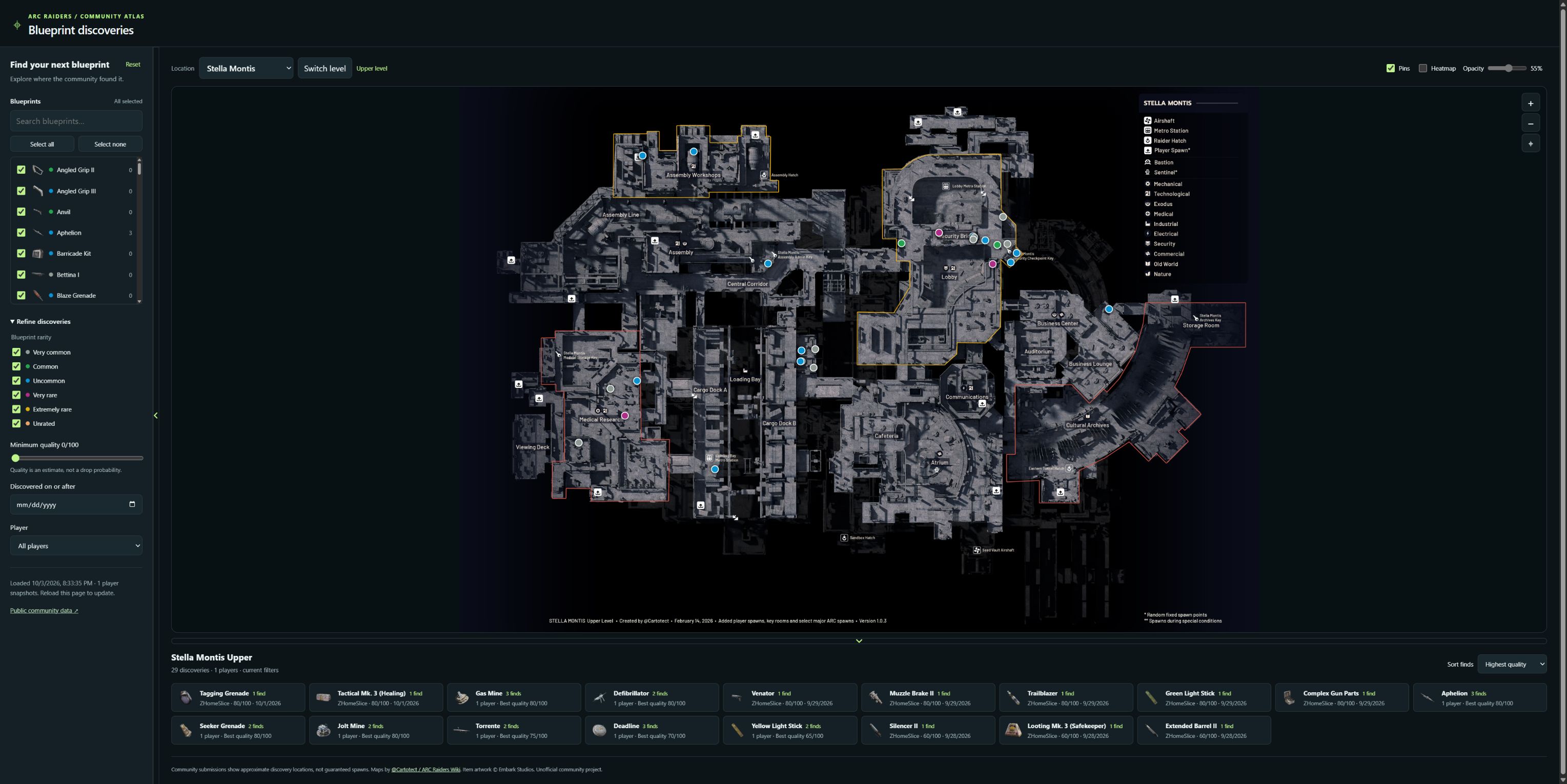1567x784 pixels.
Task: Click the Select all button
Action: click(42, 144)
